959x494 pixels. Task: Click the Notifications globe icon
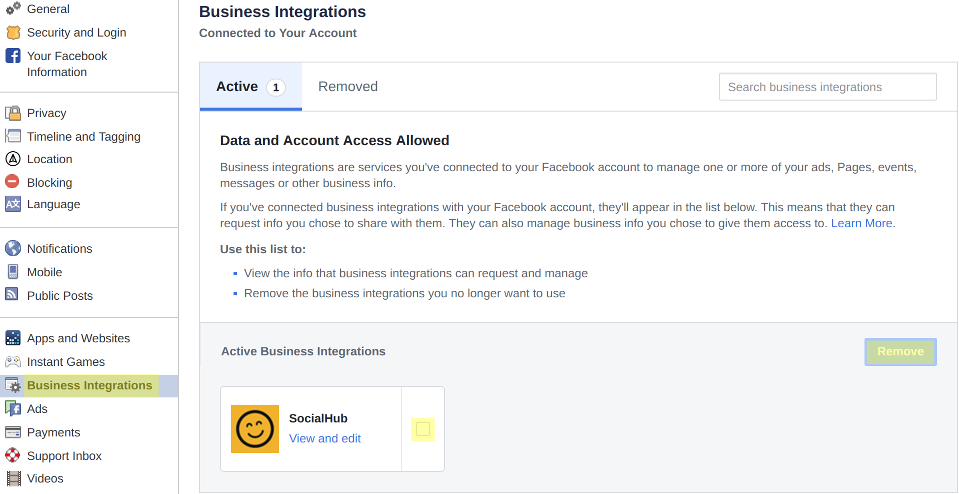(13, 248)
